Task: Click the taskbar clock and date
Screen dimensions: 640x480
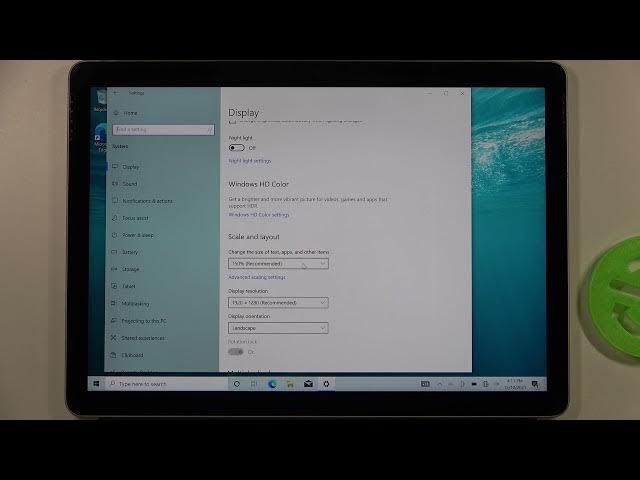Action: [x=515, y=384]
